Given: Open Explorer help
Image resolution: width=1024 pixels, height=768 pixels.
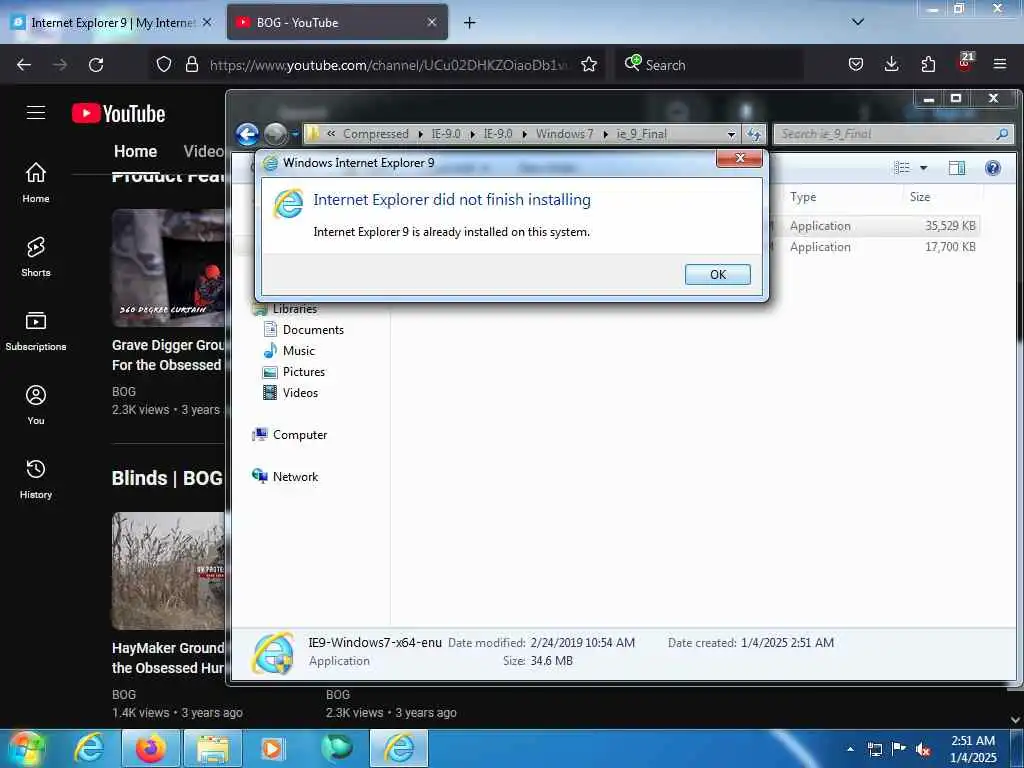Looking at the screenshot, I should tap(993, 168).
